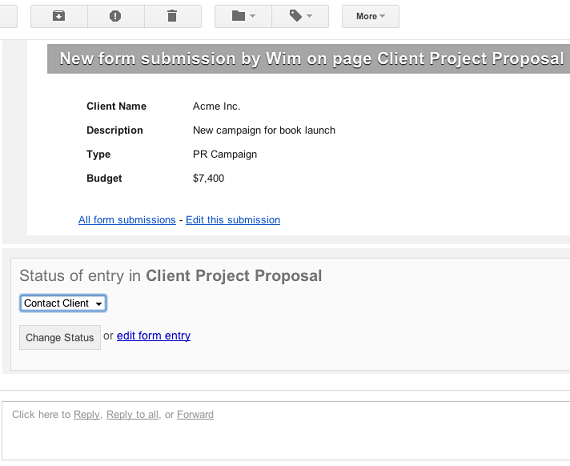Screen dimensions: 570x466
Task: Click the Forward link
Action: point(195,415)
